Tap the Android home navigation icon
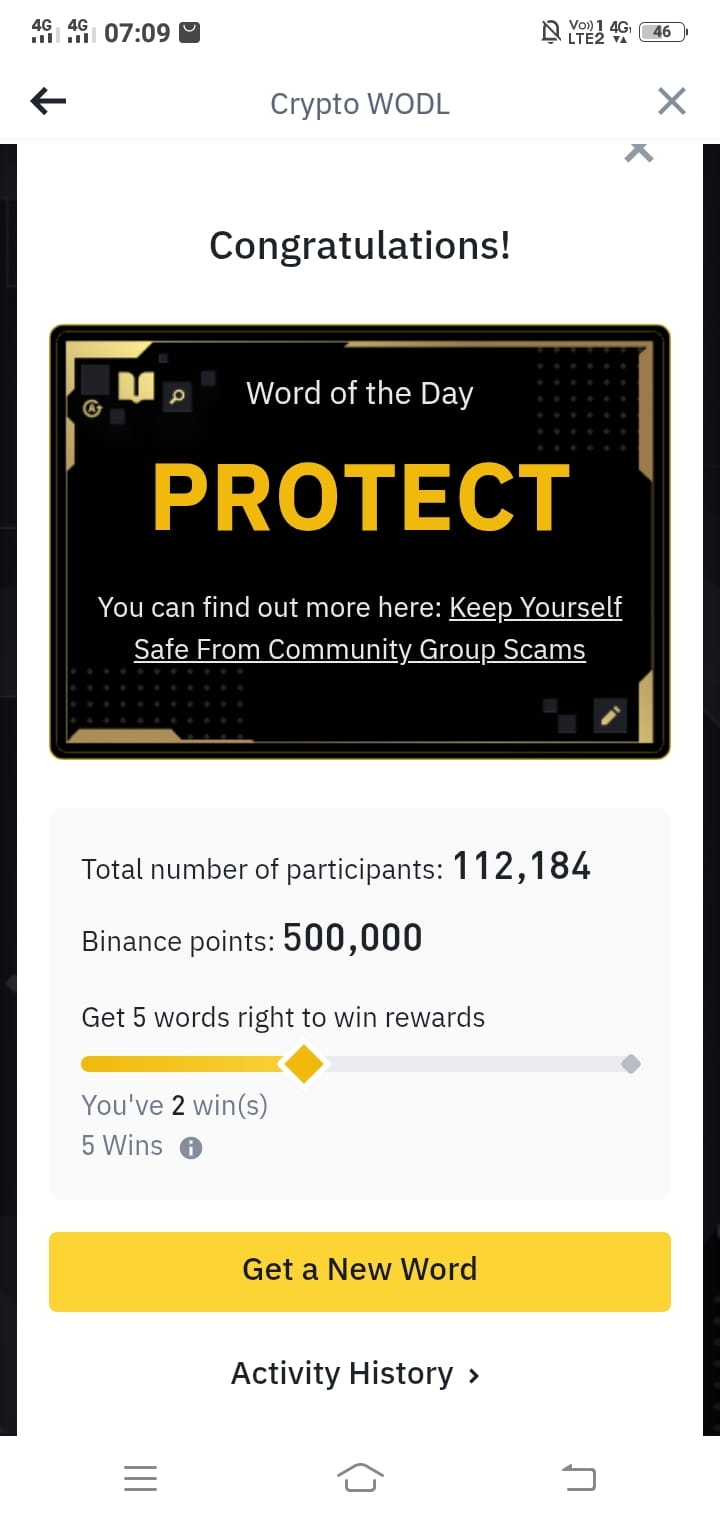Image resolution: width=720 pixels, height=1520 pixels. pyautogui.click(x=360, y=1477)
